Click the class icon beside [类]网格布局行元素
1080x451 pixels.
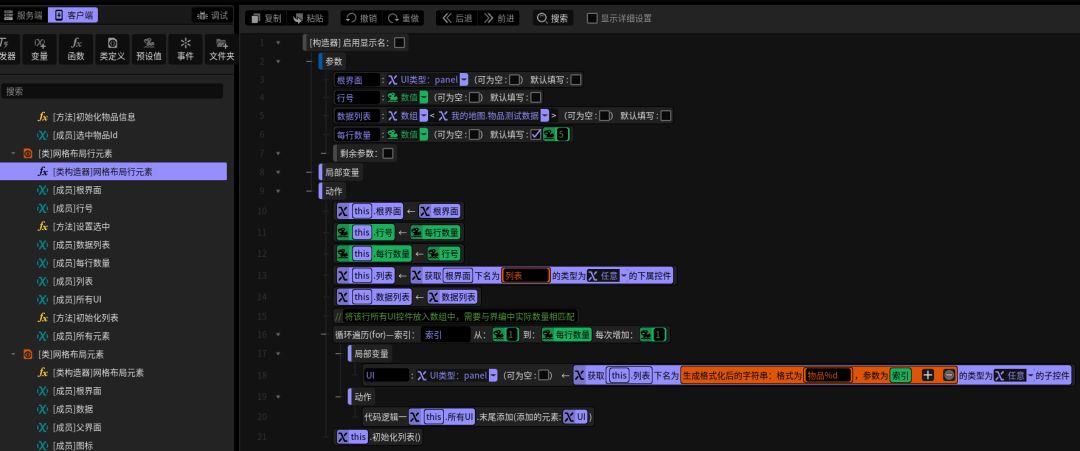28,154
